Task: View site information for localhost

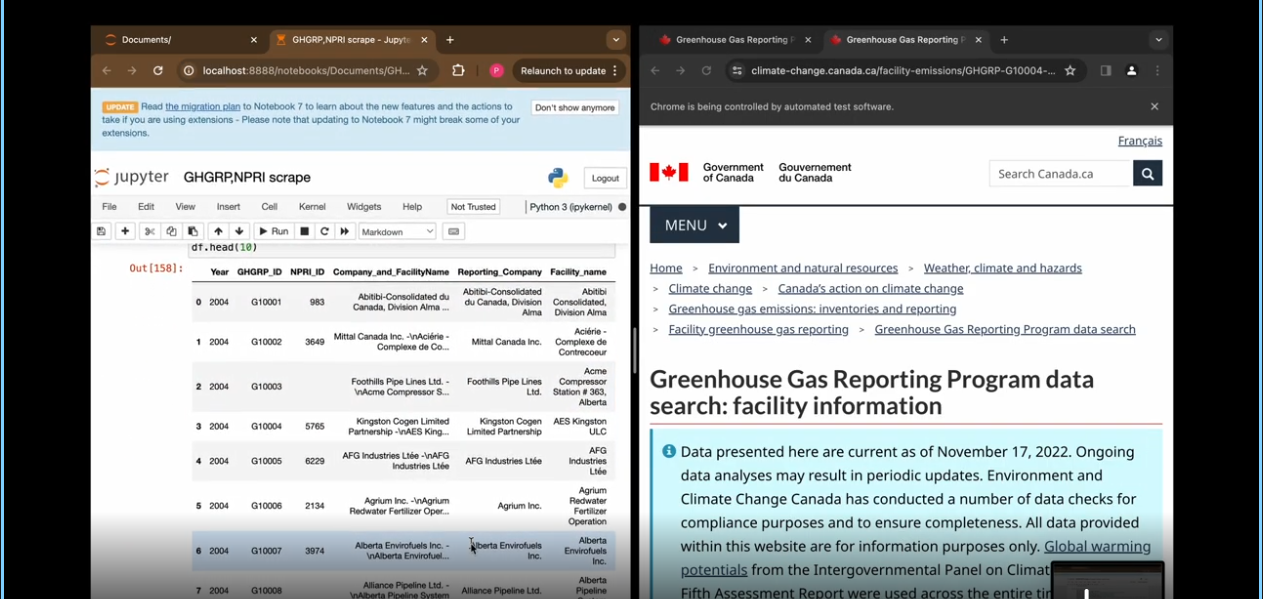Action: [x=188, y=71]
